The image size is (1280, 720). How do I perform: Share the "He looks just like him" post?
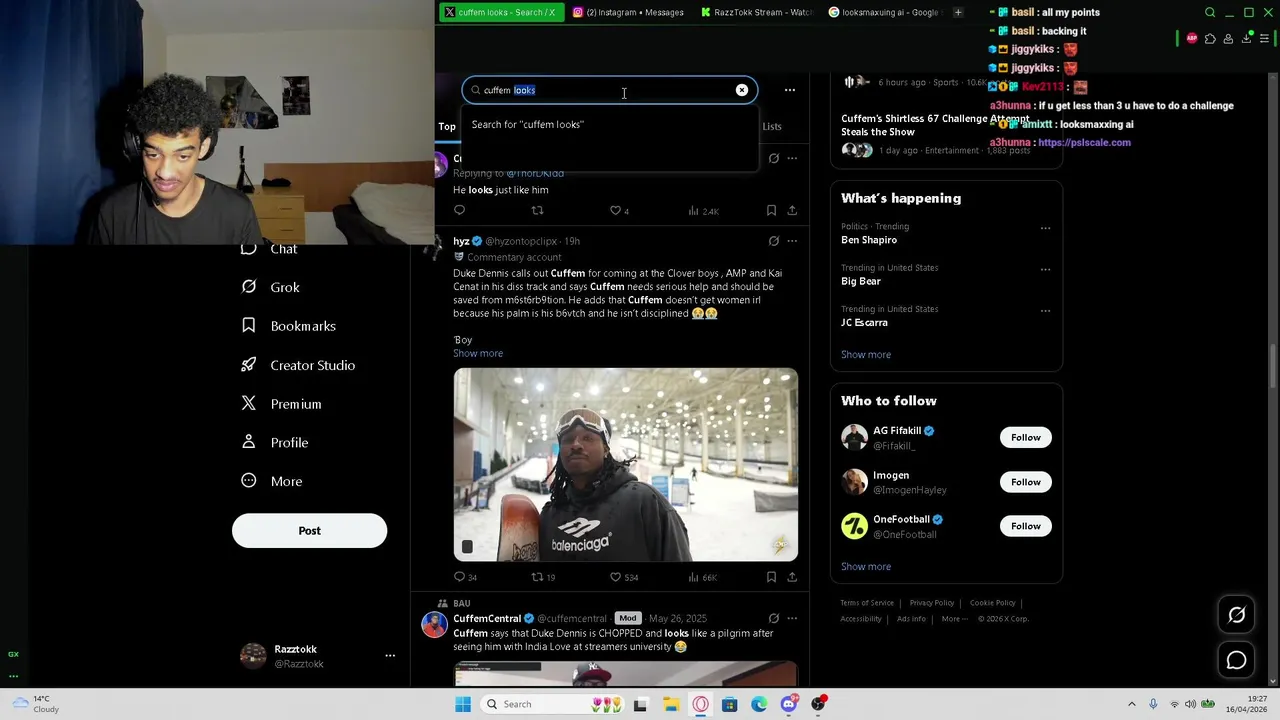792,210
